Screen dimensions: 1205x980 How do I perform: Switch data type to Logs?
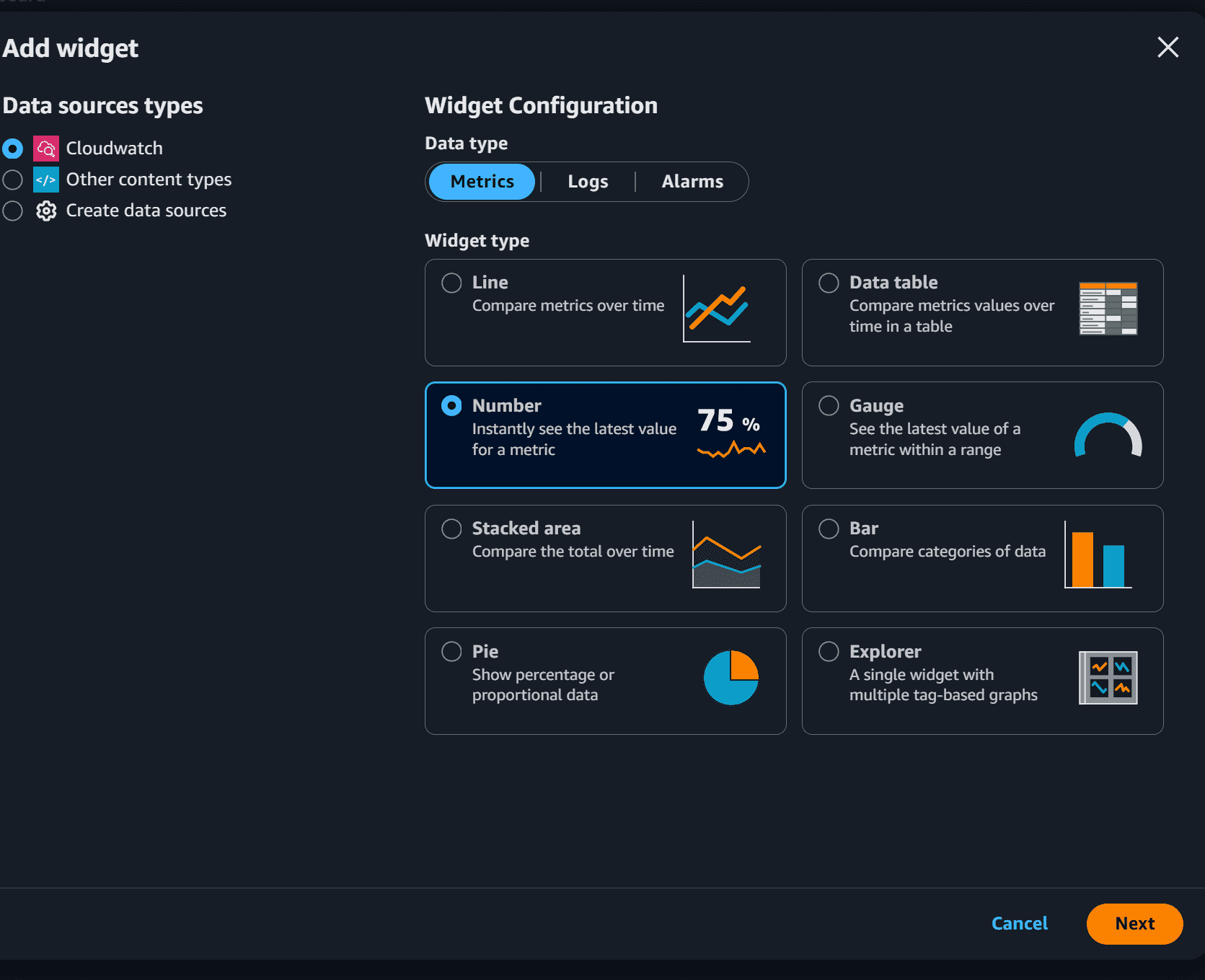click(588, 182)
